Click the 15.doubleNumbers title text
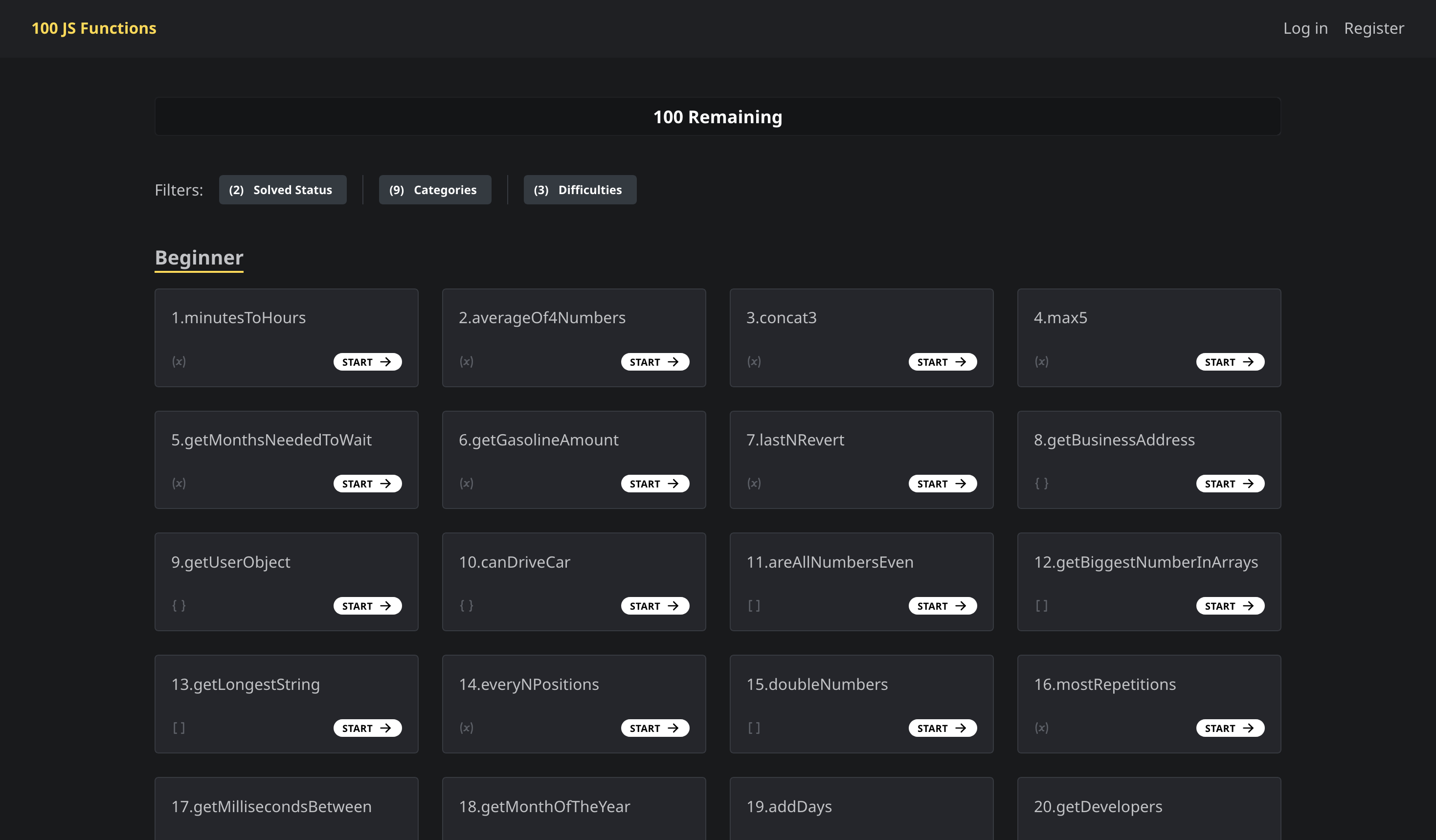The width and height of the screenshot is (1436, 840). (817, 684)
